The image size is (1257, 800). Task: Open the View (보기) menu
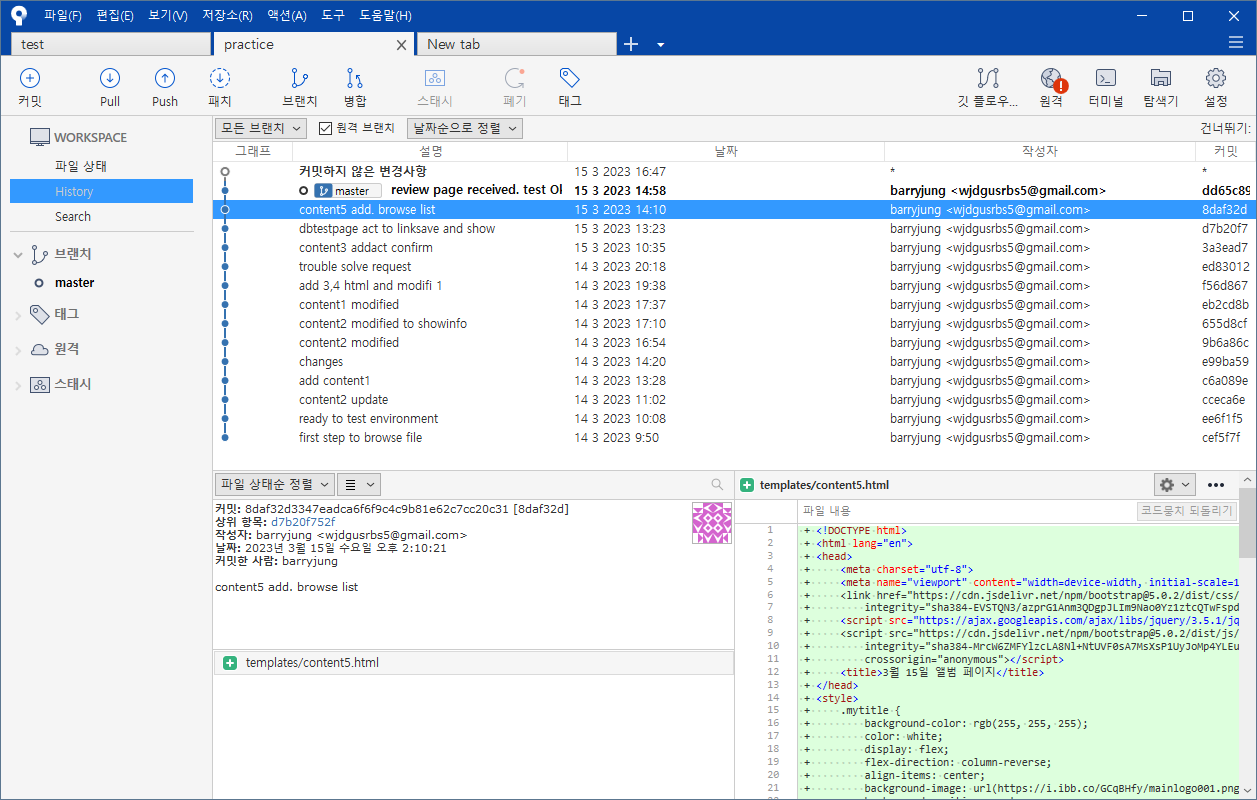(167, 16)
